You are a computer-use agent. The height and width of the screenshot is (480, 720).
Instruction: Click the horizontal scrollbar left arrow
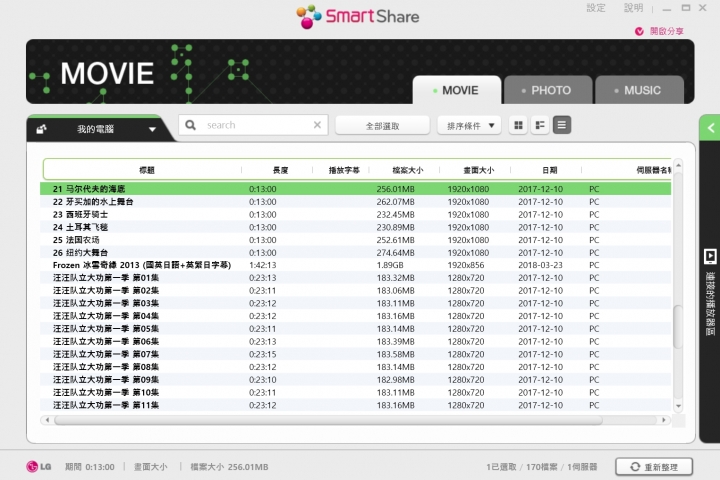click(47, 420)
